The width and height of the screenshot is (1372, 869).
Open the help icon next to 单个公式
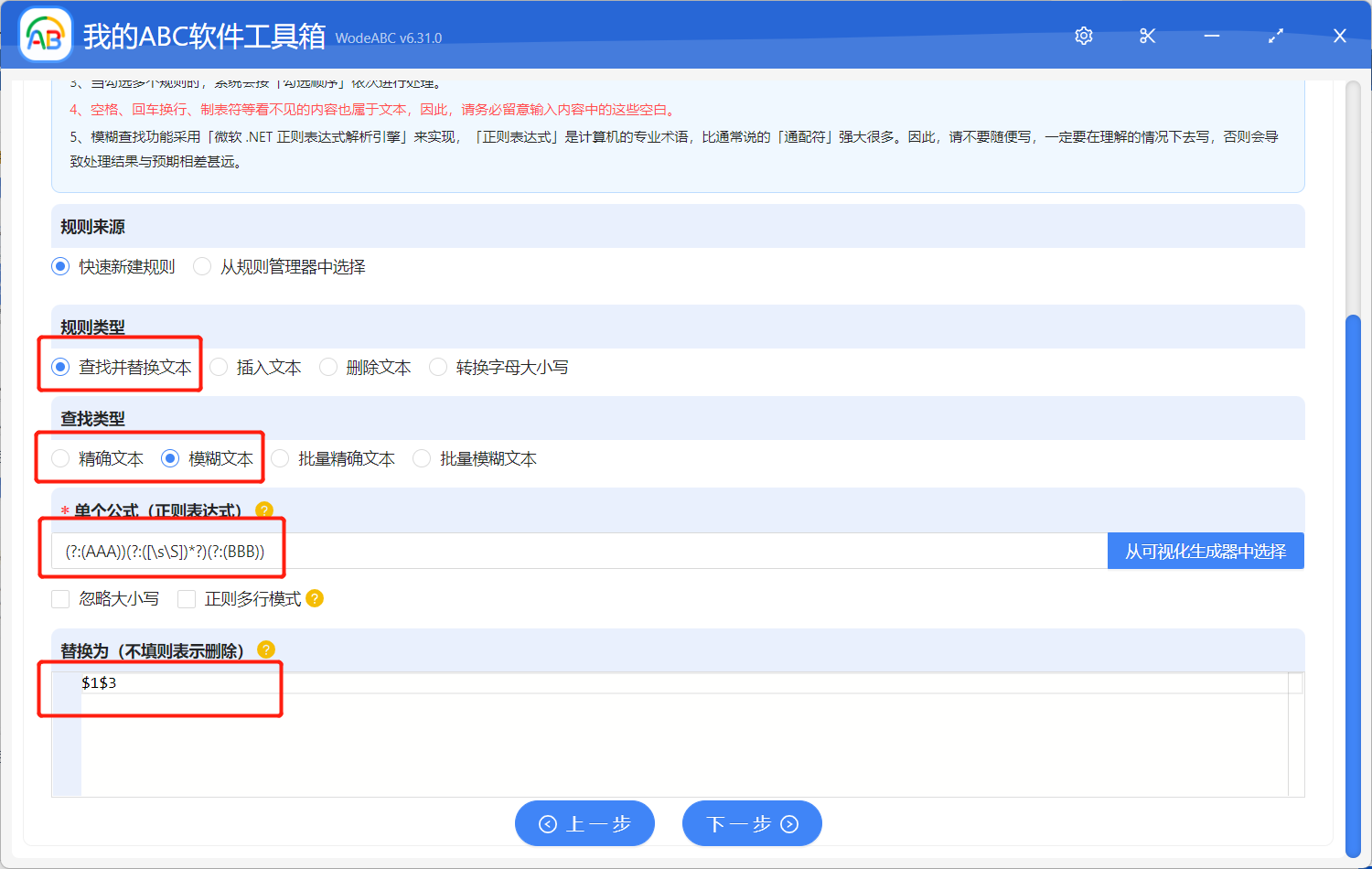click(265, 510)
